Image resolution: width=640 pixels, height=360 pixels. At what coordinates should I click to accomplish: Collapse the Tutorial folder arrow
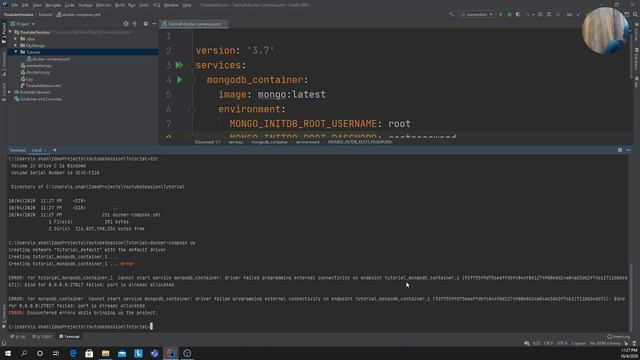tap(16, 52)
